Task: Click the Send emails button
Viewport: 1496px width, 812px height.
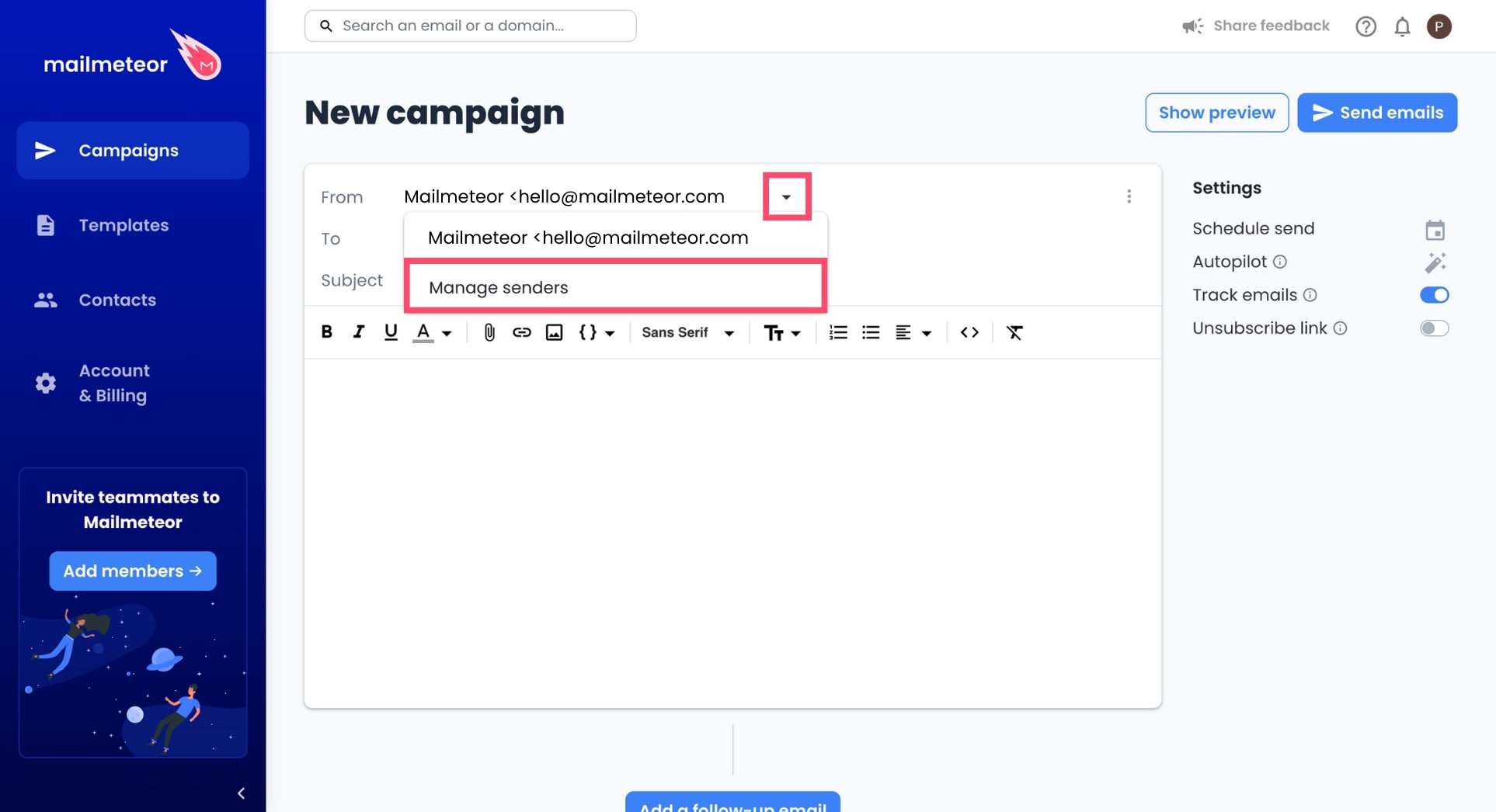Action: pyautogui.click(x=1377, y=113)
